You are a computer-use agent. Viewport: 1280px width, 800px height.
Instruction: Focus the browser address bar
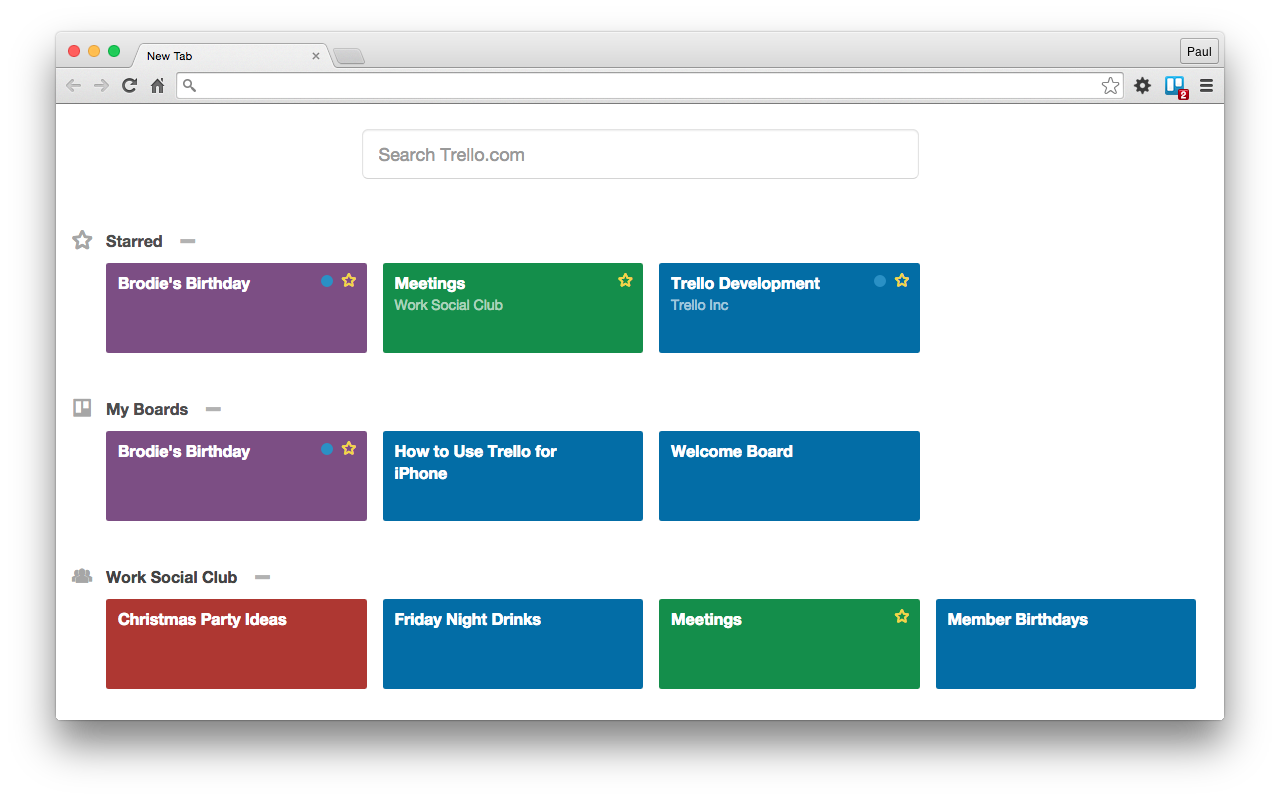650,86
